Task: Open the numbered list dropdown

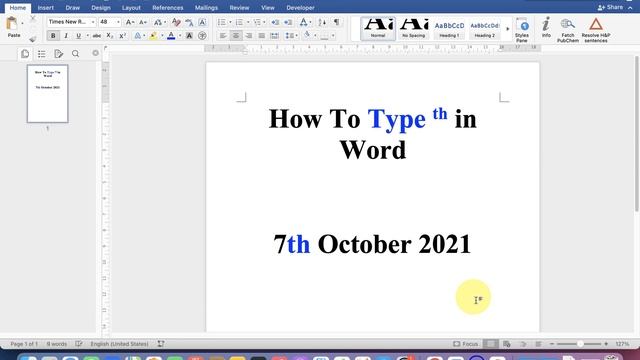Action: tap(248, 22)
